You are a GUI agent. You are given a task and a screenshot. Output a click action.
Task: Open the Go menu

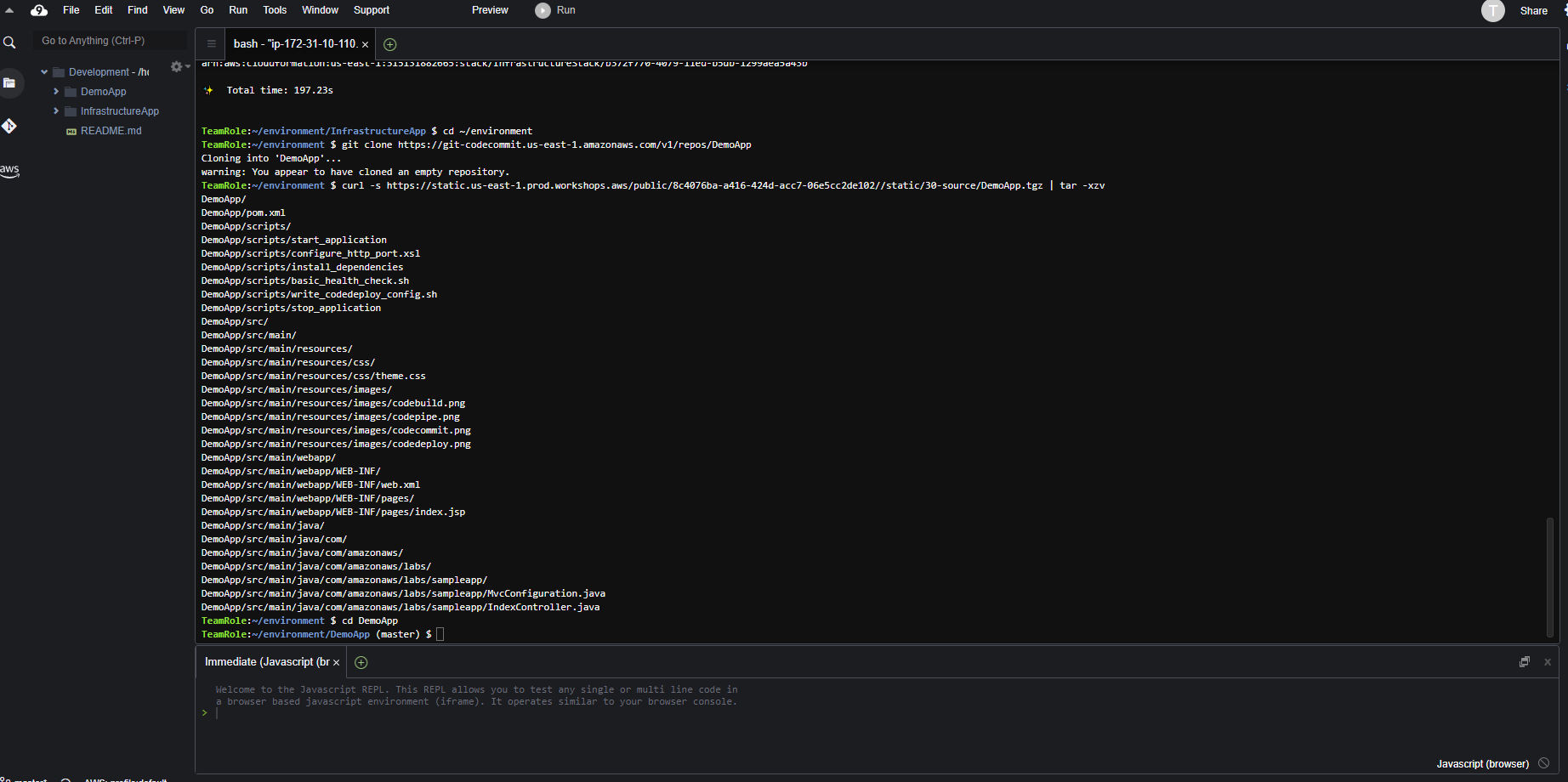coord(207,10)
